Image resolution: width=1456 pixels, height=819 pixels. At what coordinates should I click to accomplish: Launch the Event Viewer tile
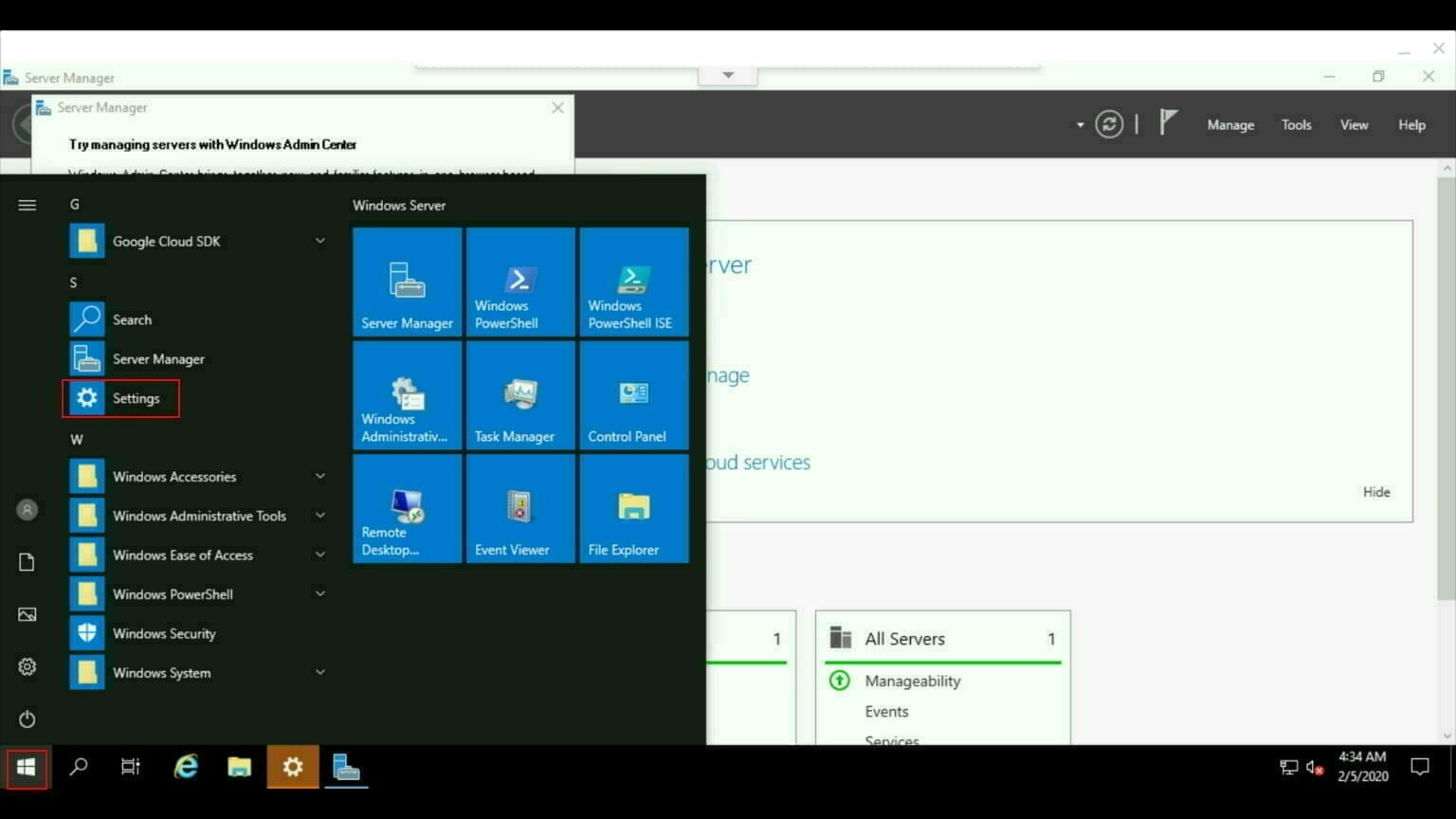coord(520,508)
